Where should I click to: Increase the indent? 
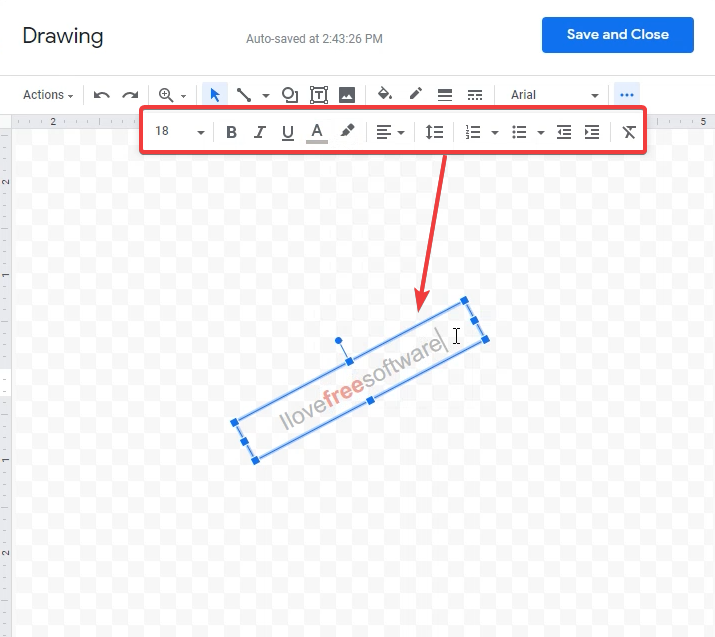(x=592, y=132)
